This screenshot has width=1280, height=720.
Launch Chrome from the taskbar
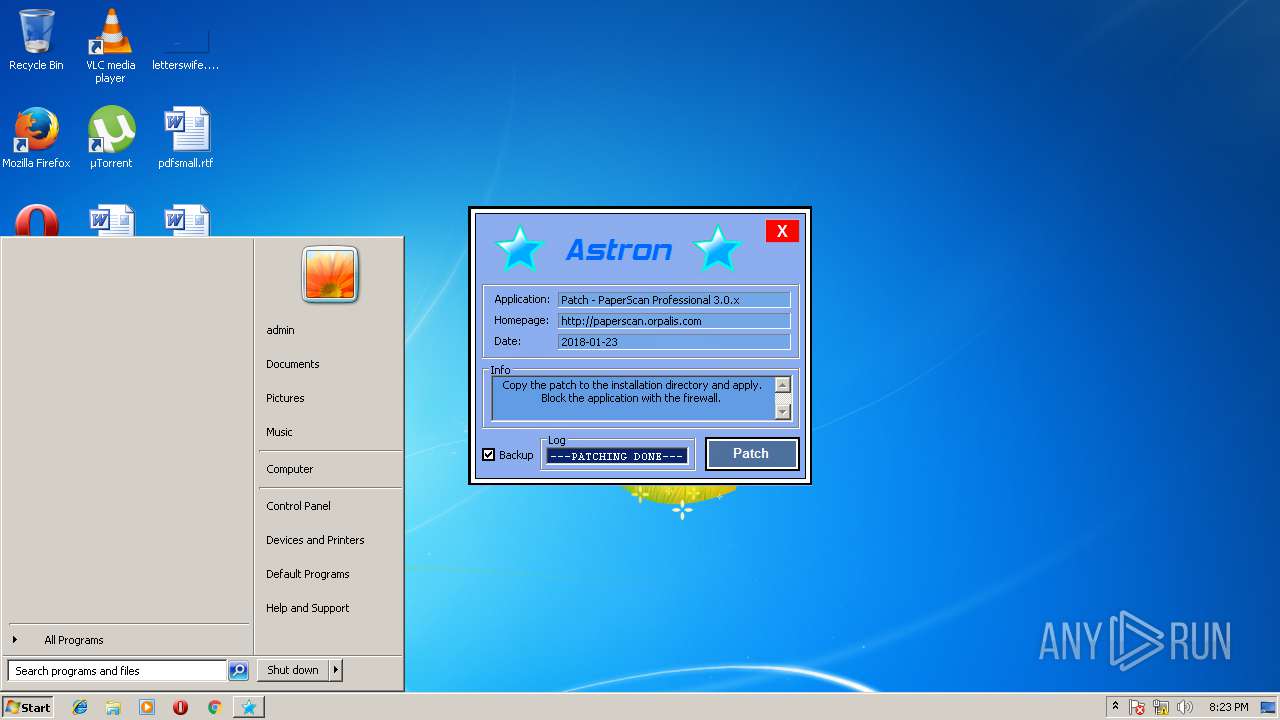[214, 707]
